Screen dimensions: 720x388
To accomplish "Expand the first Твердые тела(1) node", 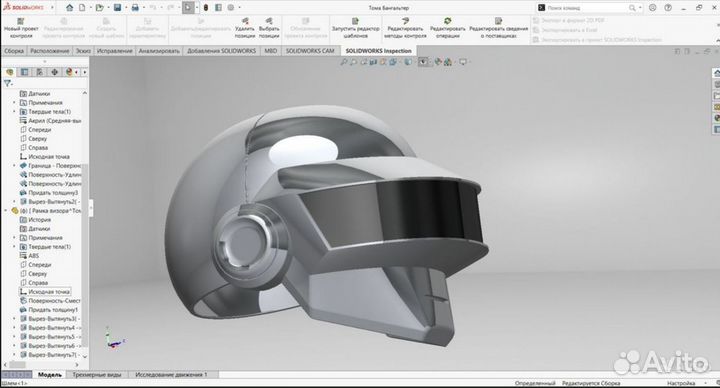I will 14,112.
